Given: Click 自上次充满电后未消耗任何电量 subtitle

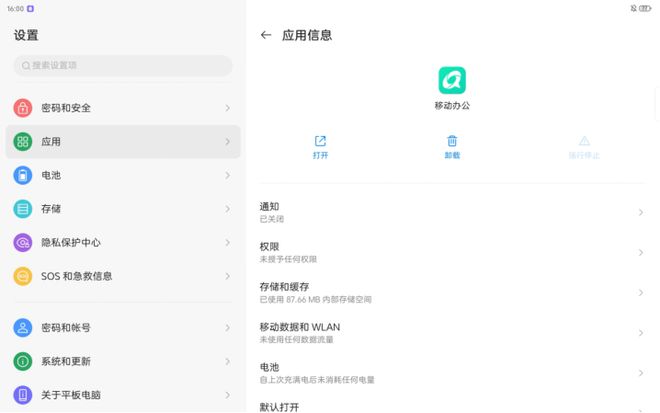Looking at the screenshot, I should (317, 380).
